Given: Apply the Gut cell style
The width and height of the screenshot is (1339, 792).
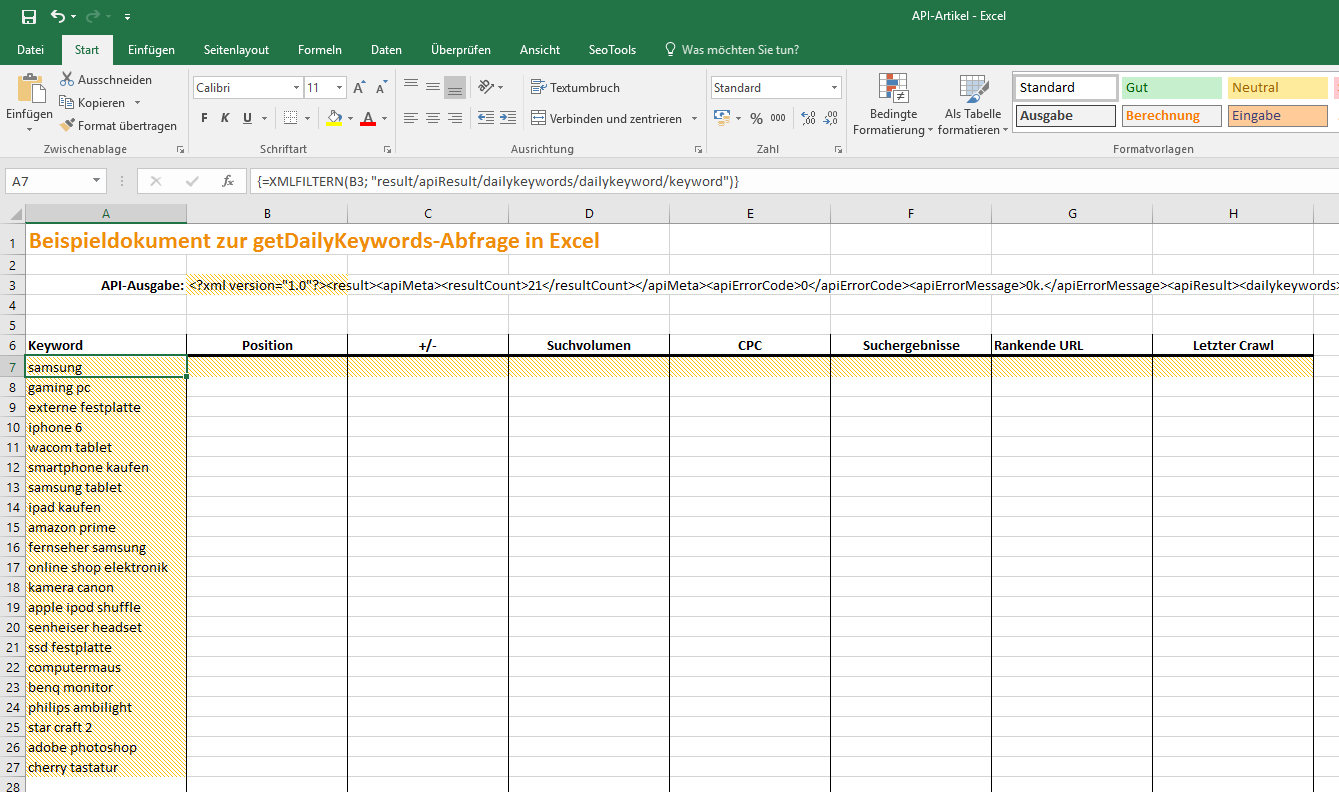Looking at the screenshot, I should click(x=1171, y=88).
